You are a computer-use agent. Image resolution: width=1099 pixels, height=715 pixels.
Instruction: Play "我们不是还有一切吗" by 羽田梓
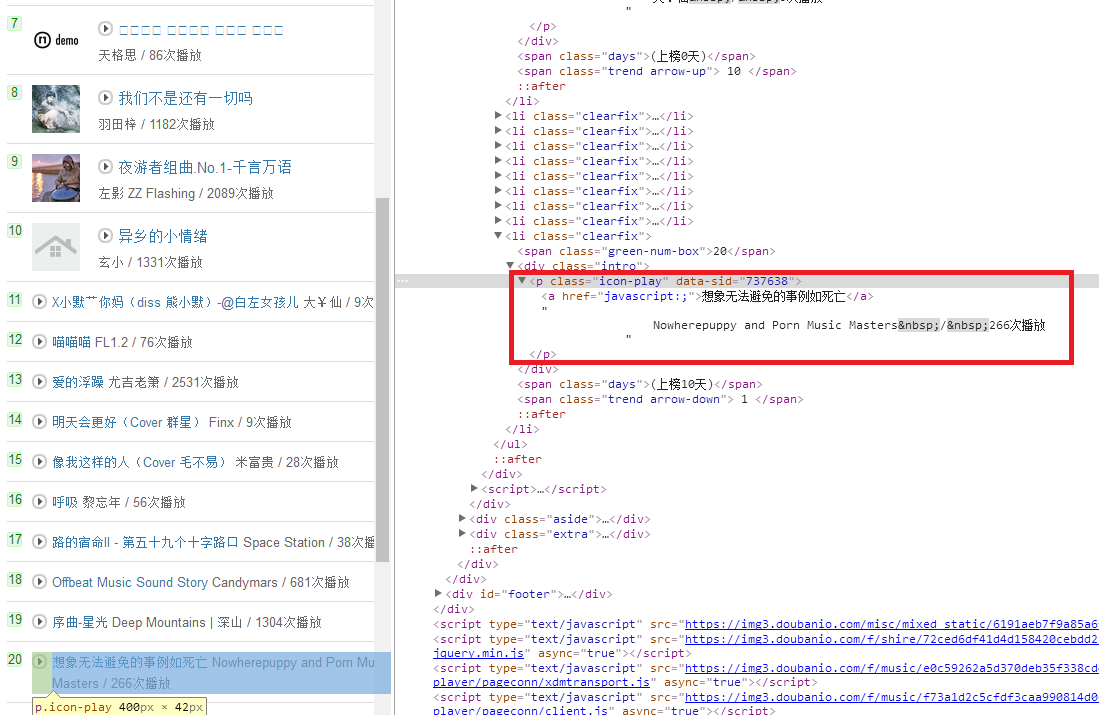click(x=105, y=99)
